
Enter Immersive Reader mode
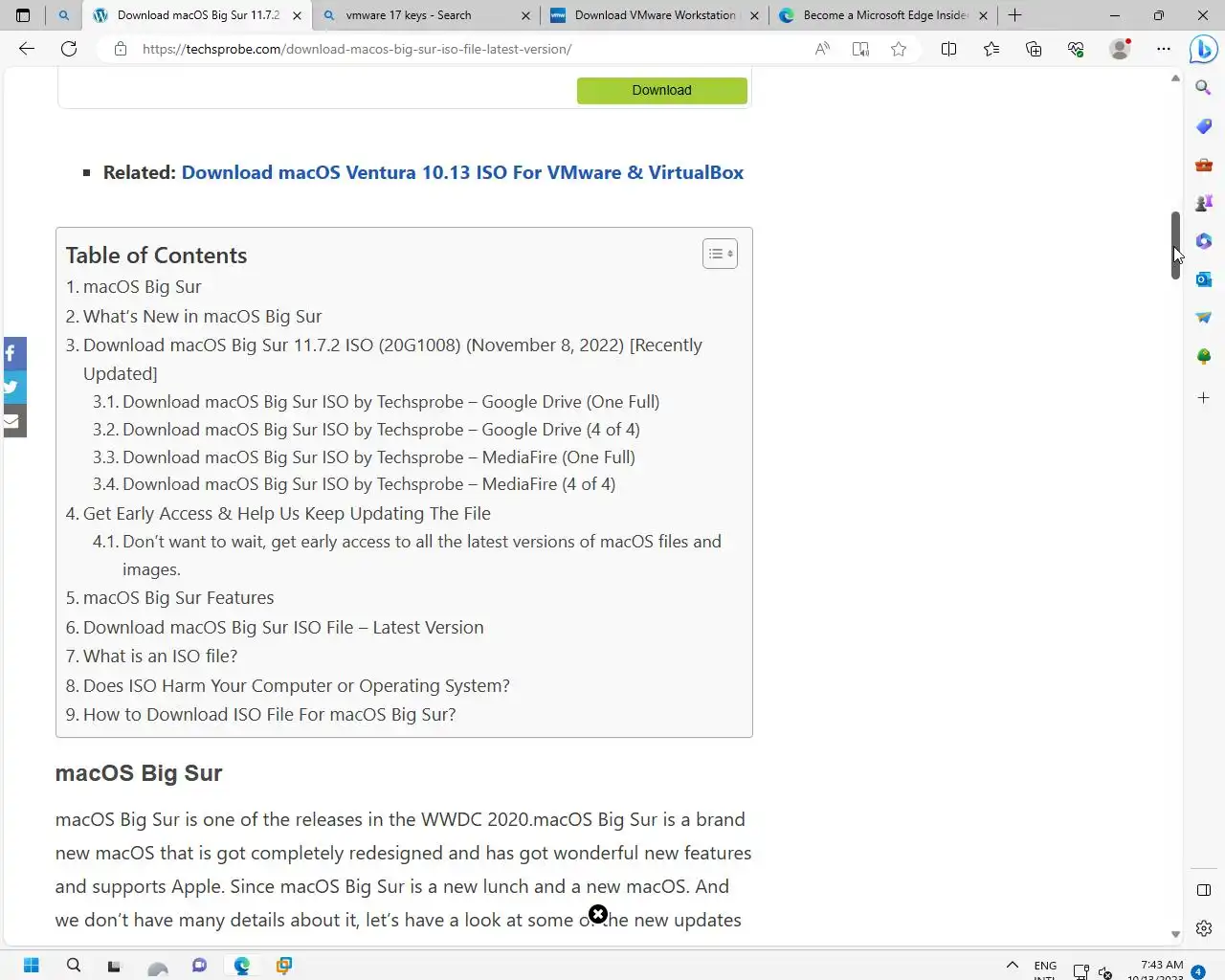[860, 49]
